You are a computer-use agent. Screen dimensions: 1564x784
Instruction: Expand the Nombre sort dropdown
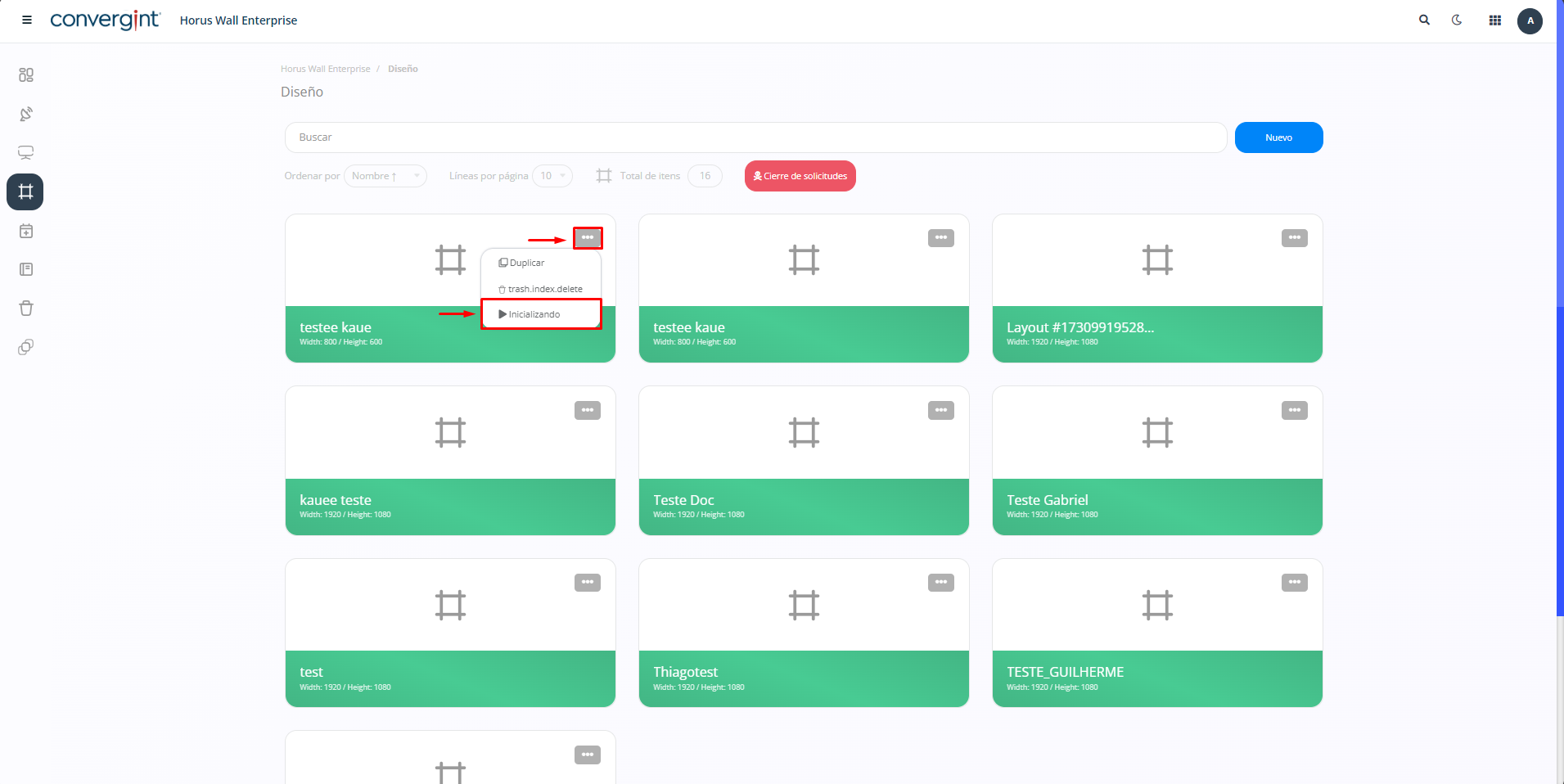(385, 176)
